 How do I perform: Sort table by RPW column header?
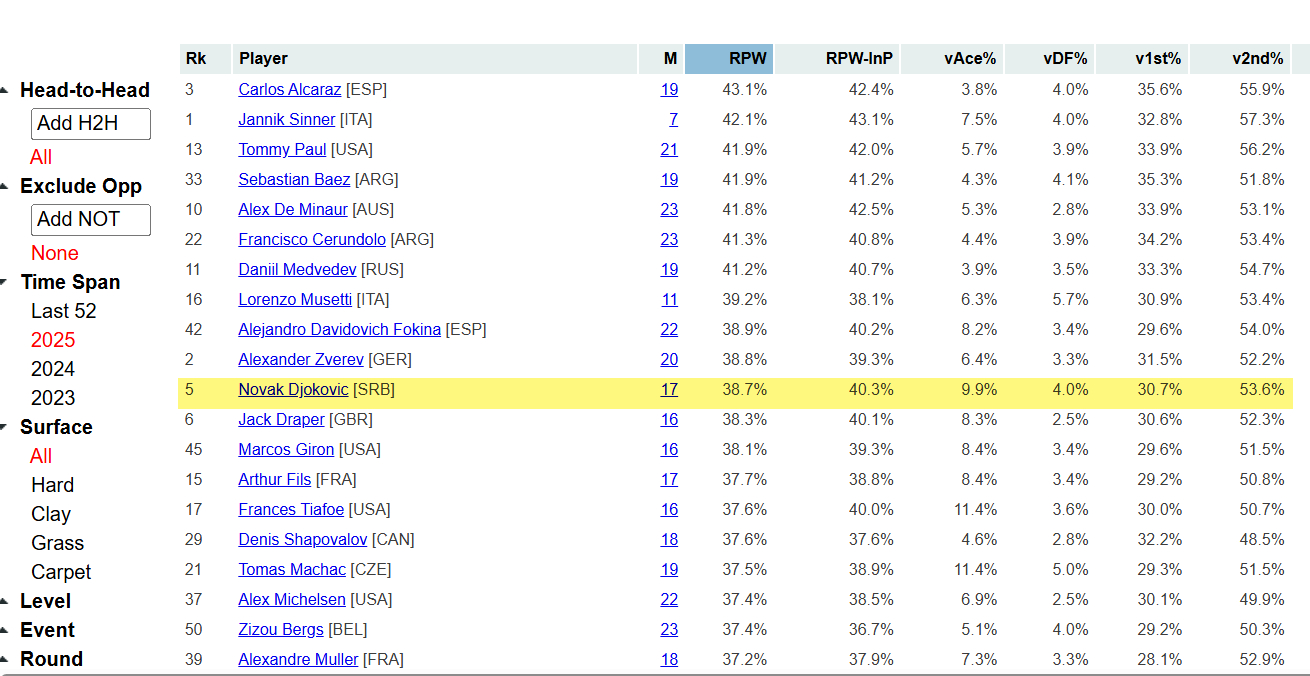747,59
